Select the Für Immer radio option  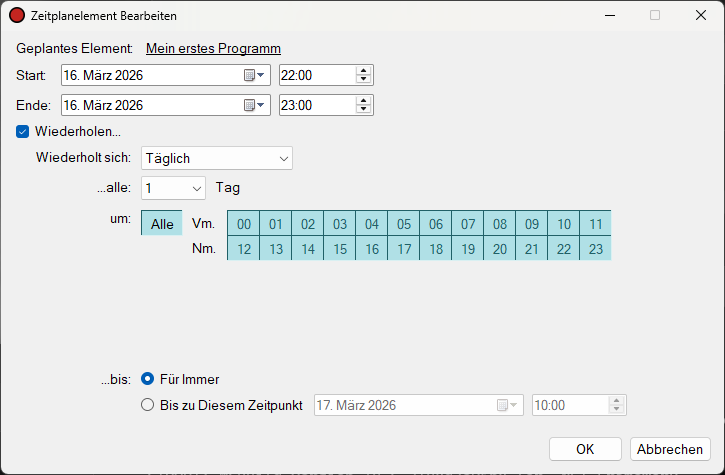(147, 379)
